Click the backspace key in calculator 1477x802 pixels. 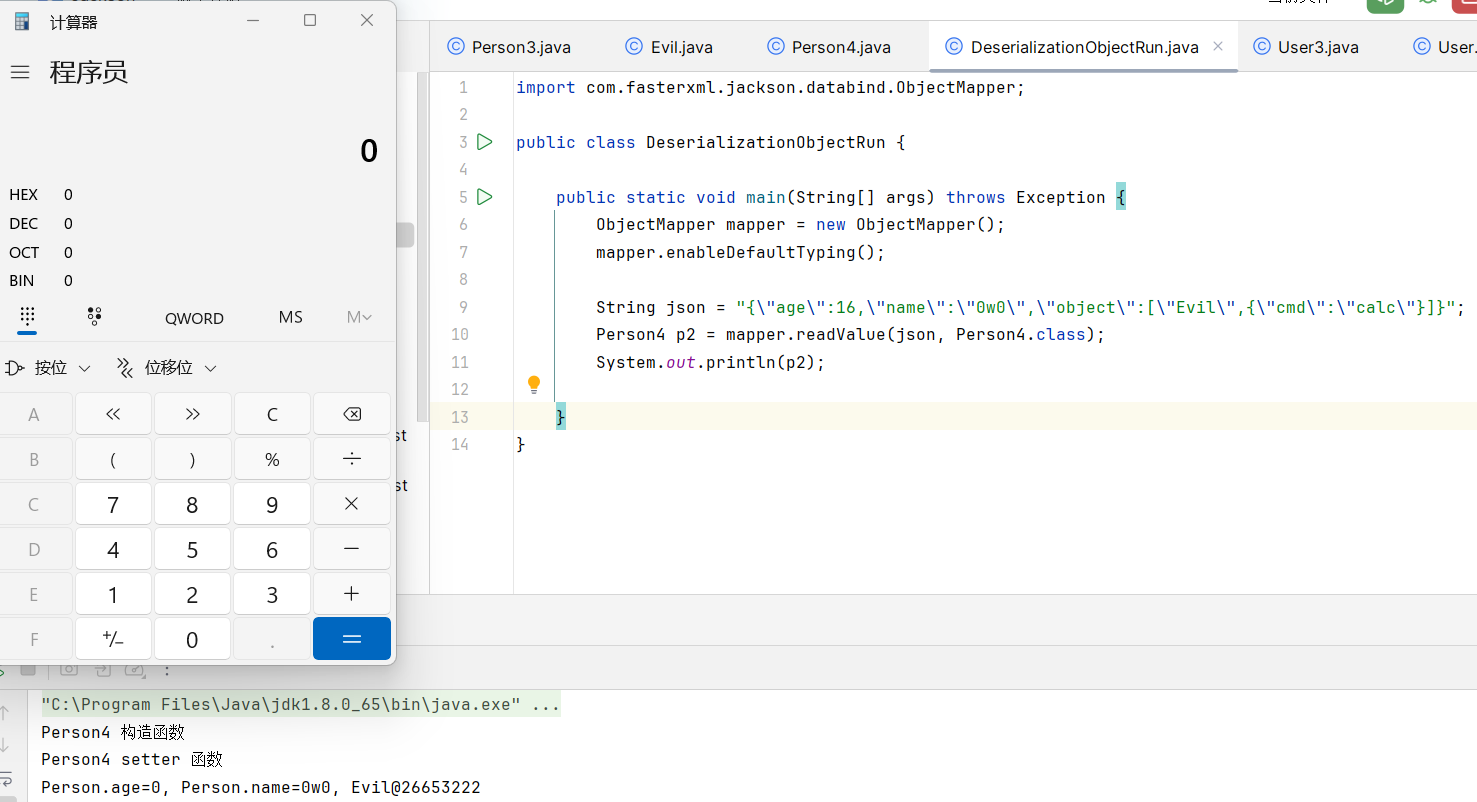[352, 414]
